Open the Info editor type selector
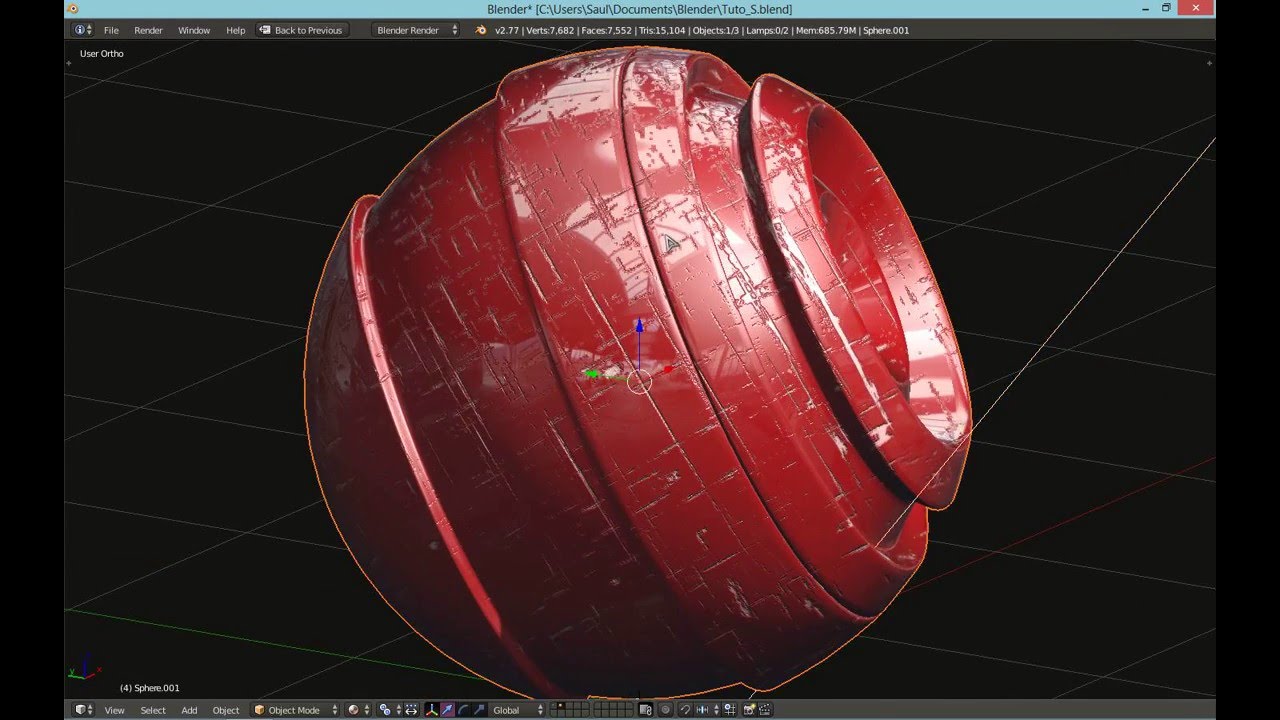This screenshot has height=720, width=1280. pos(83,30)
